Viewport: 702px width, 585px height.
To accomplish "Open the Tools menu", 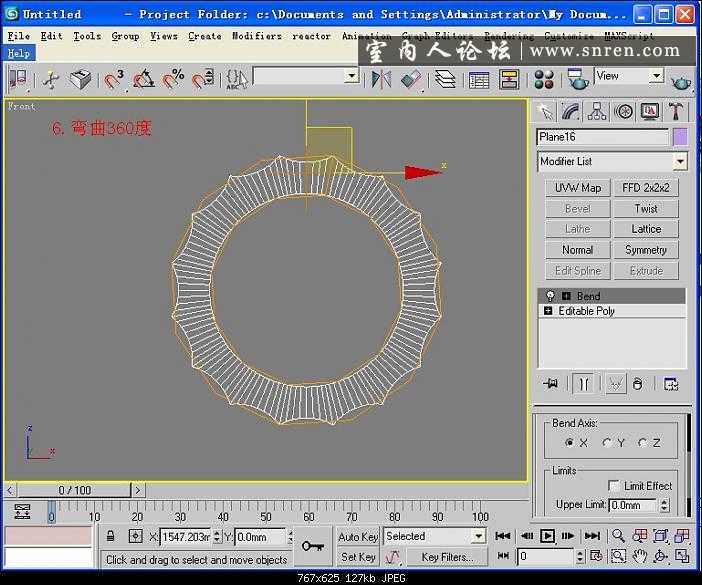I will [87, 36].
